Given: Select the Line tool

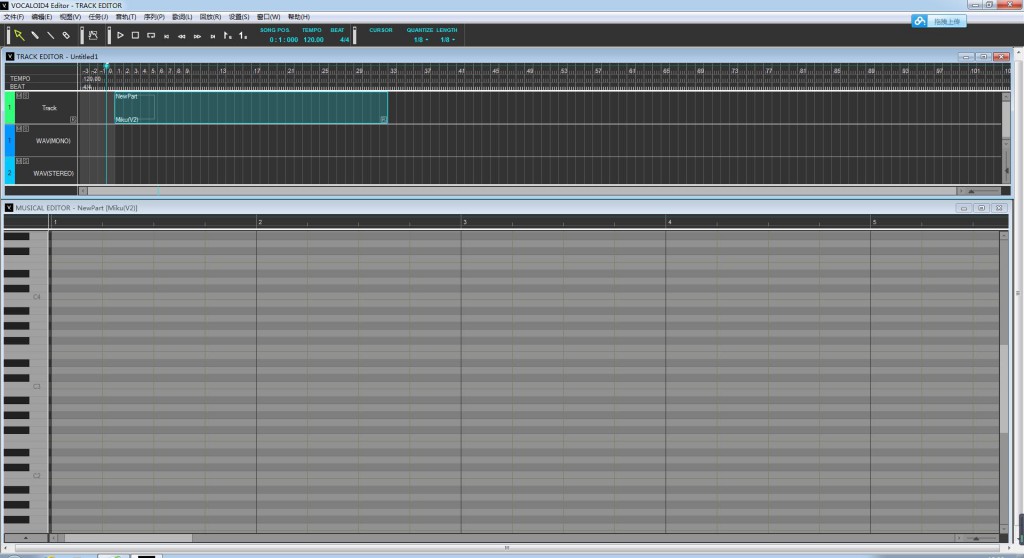Looking at the screenshot, I should tap(50, 35).
